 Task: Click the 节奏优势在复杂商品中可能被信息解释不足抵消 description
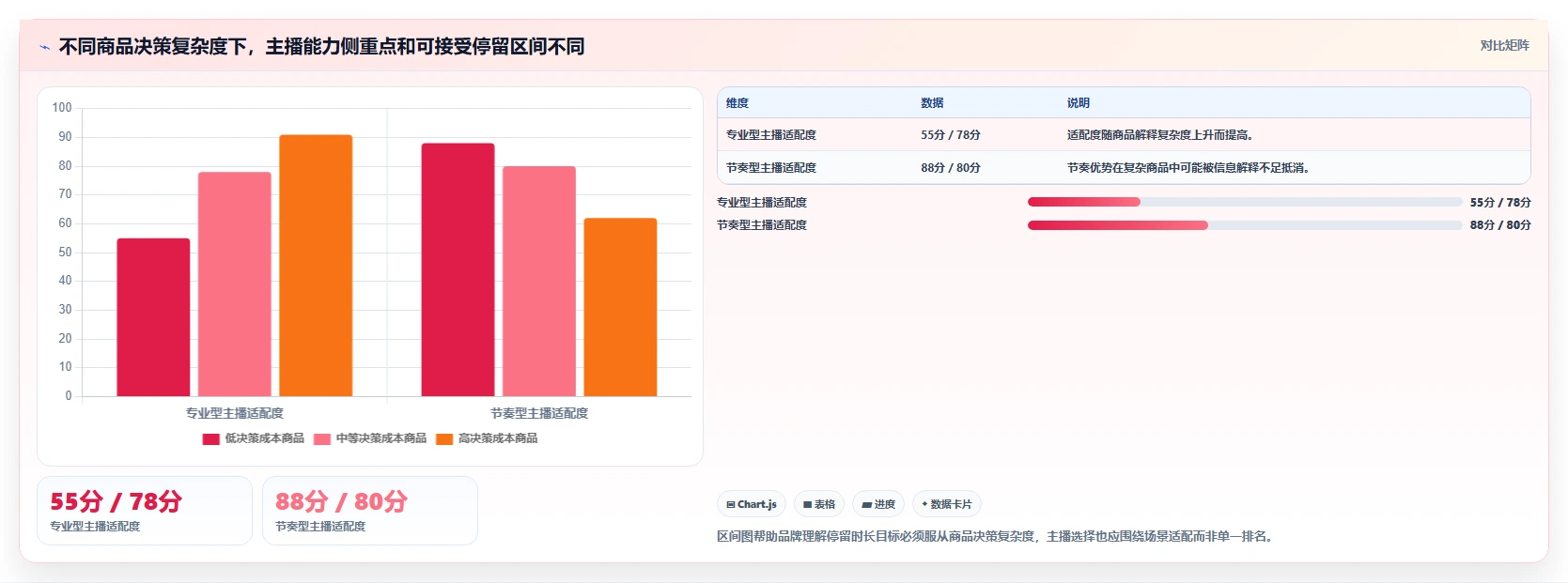(1188, 168)
